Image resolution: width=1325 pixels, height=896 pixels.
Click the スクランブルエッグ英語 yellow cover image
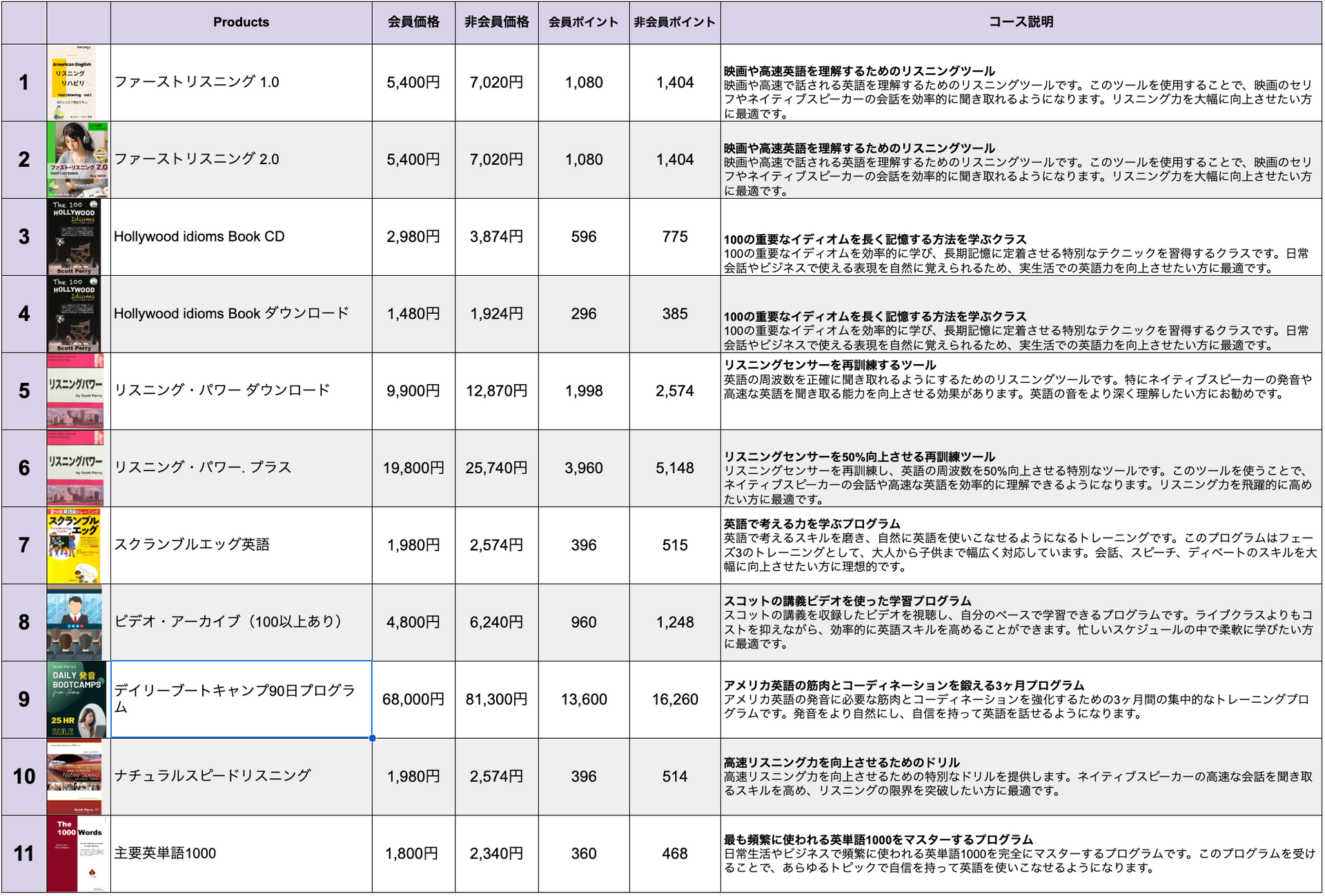[x=75, y=546]
